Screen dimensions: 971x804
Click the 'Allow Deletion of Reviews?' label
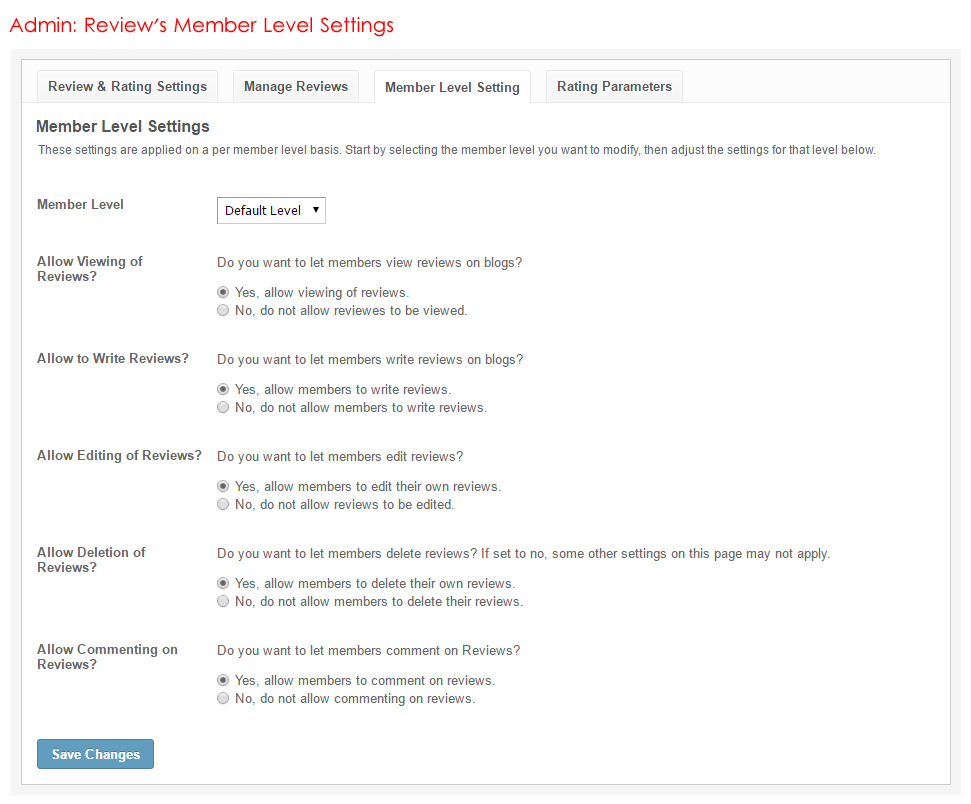click(x=91, y=560)
